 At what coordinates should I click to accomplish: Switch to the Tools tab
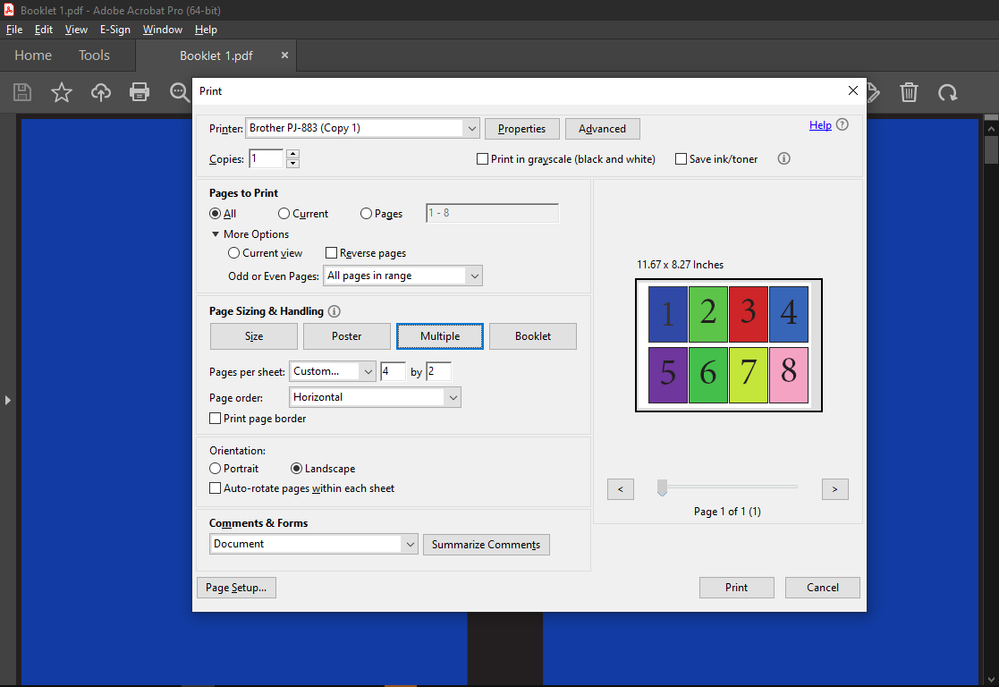point(94,55)
